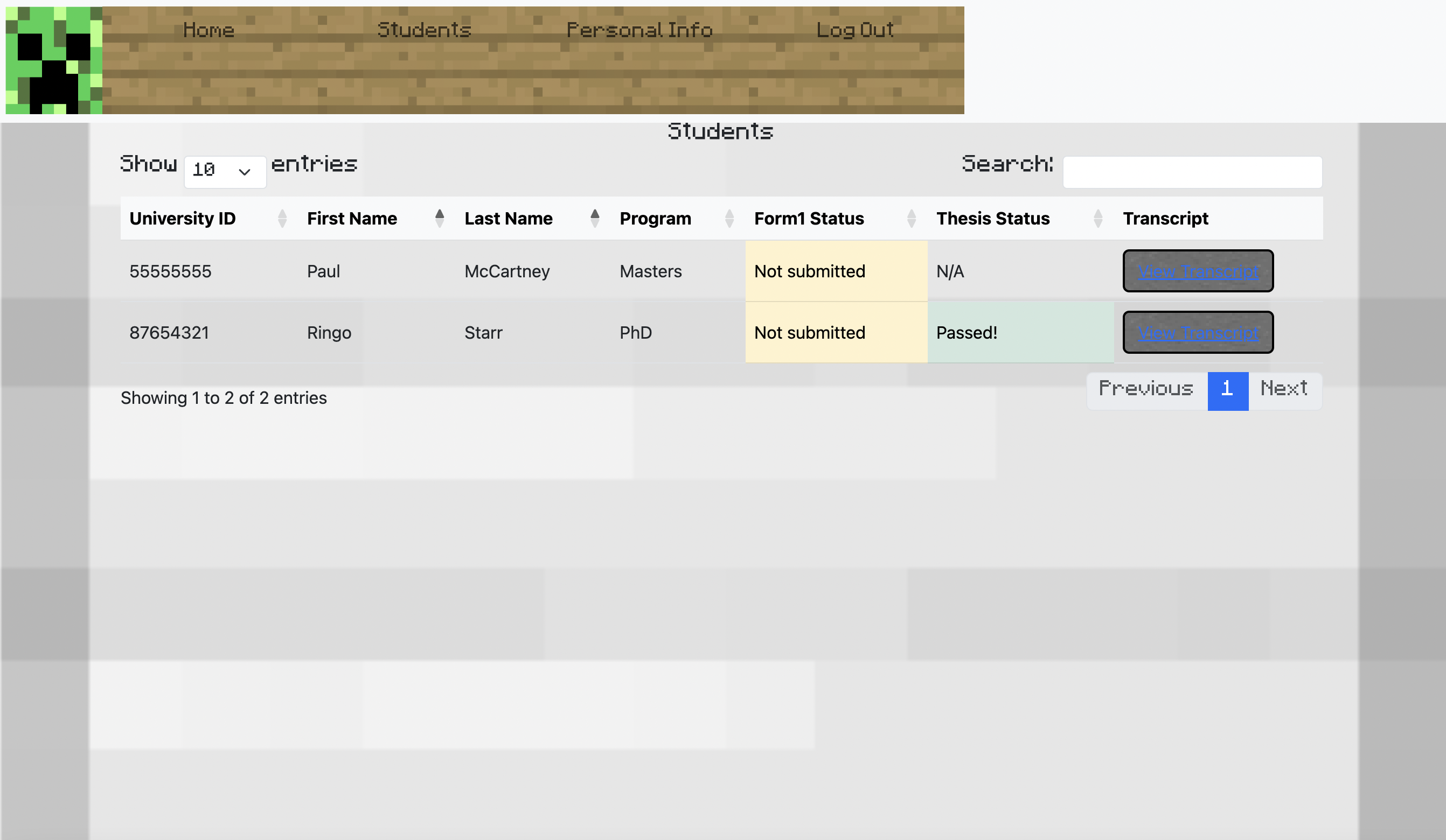The width and height of the screenshot is (1446, 840).
Task: Click Ringo's Not submitted Form1 status
Action: pyautogui.click(x=836, y=332)
